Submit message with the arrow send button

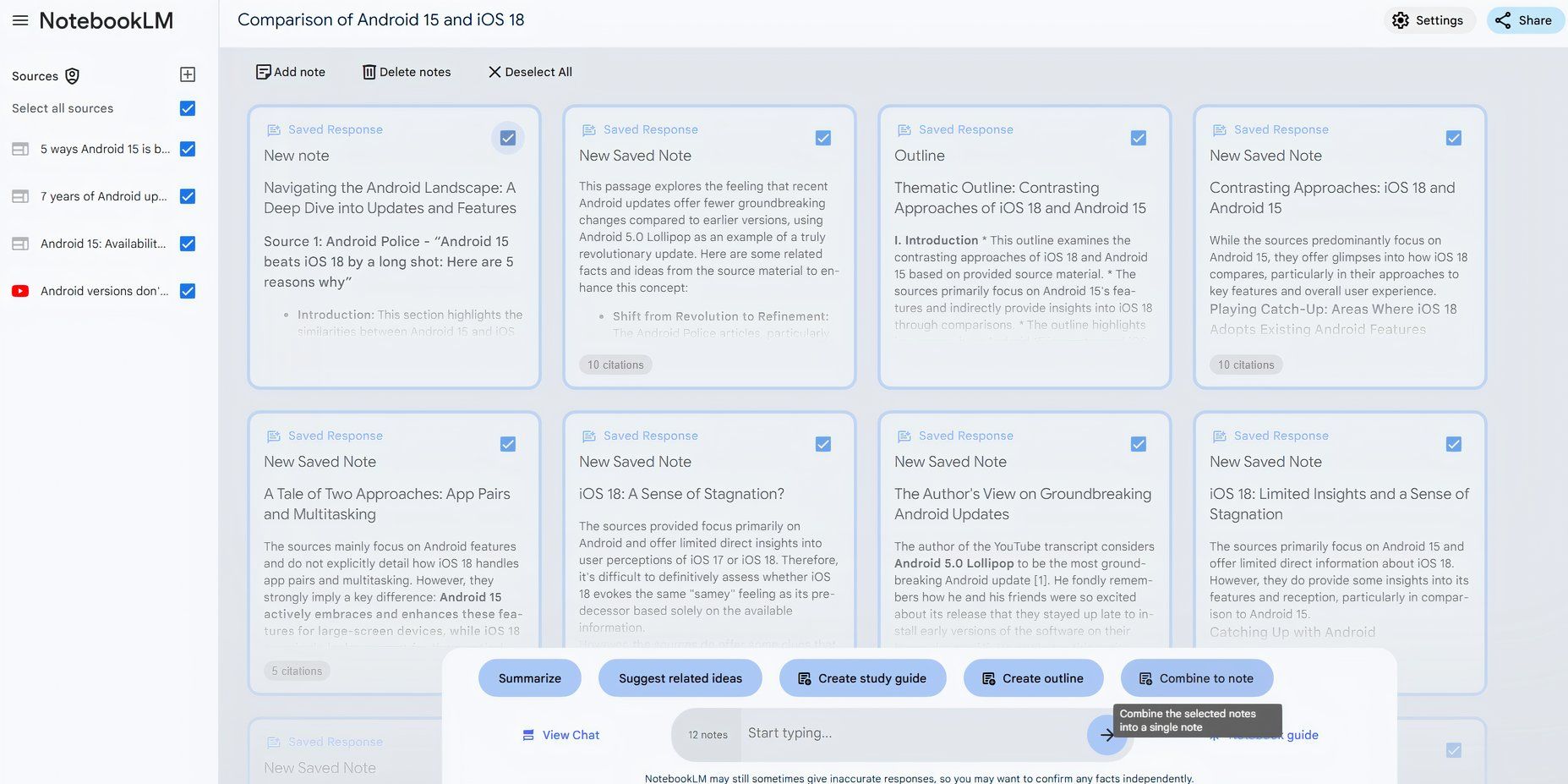[1106, 735]
